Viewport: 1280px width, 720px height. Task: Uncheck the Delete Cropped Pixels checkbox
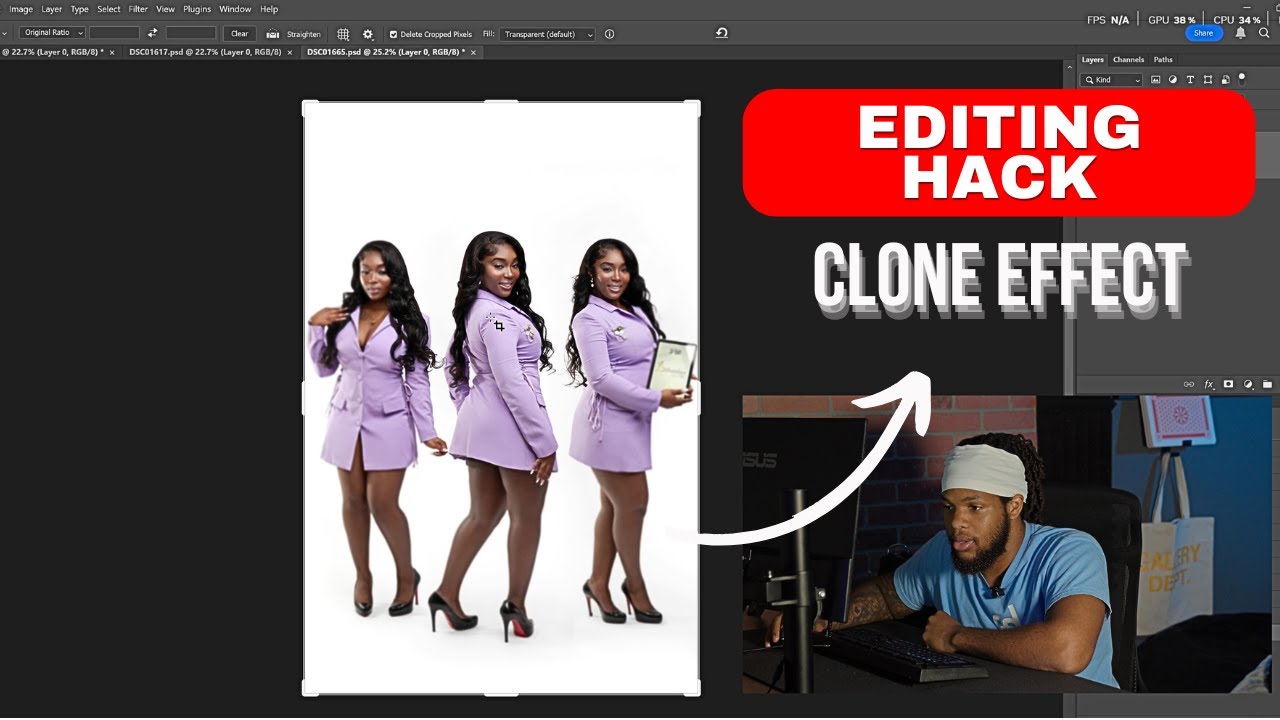(x=393, y=34)
